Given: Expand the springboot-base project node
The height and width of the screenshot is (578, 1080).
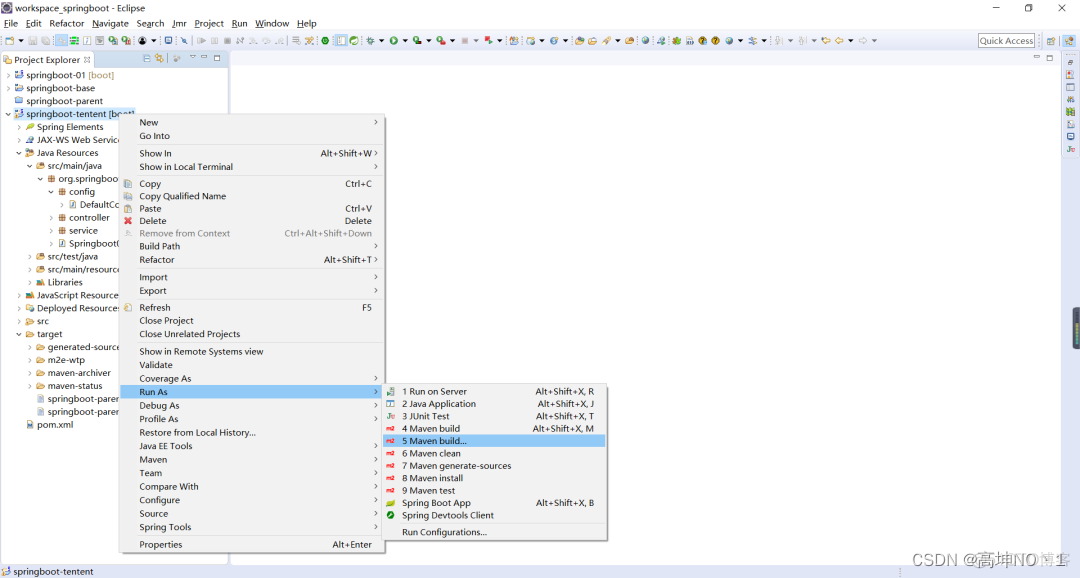Looking at the screenshot, I should coord(8,88).
